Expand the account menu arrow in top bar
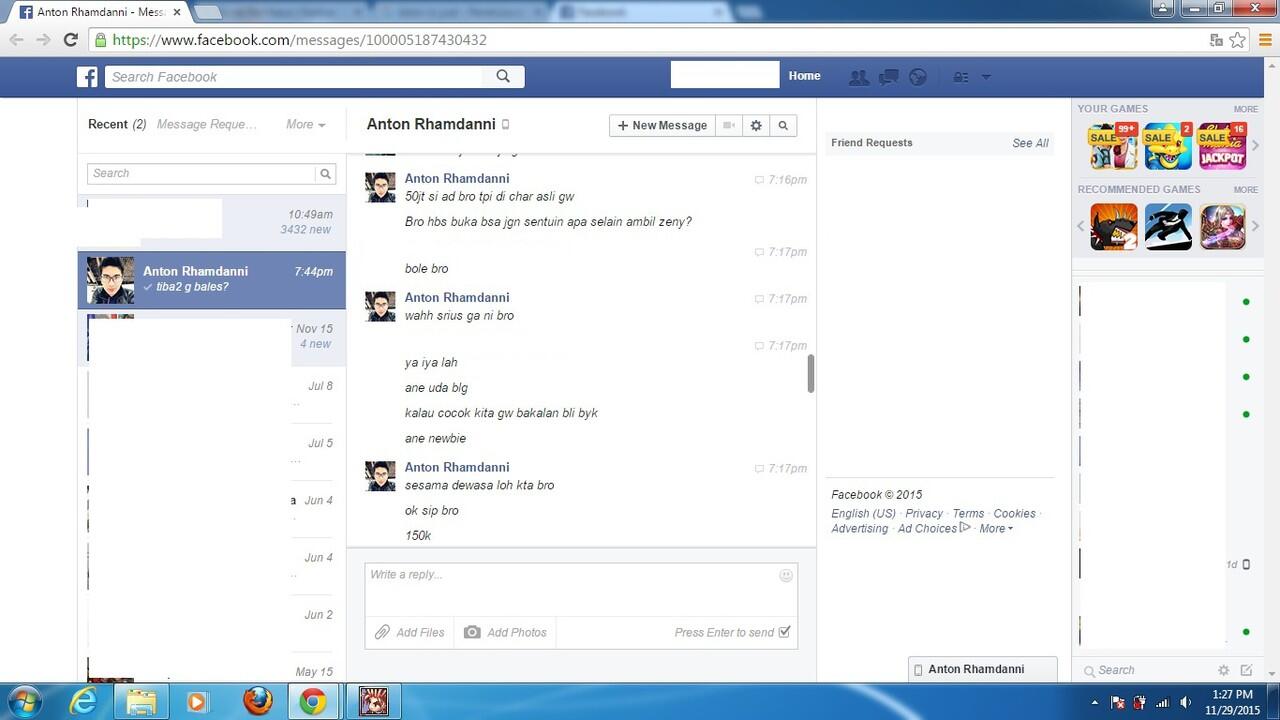The image size is (1280, 720). click(986, 77)
